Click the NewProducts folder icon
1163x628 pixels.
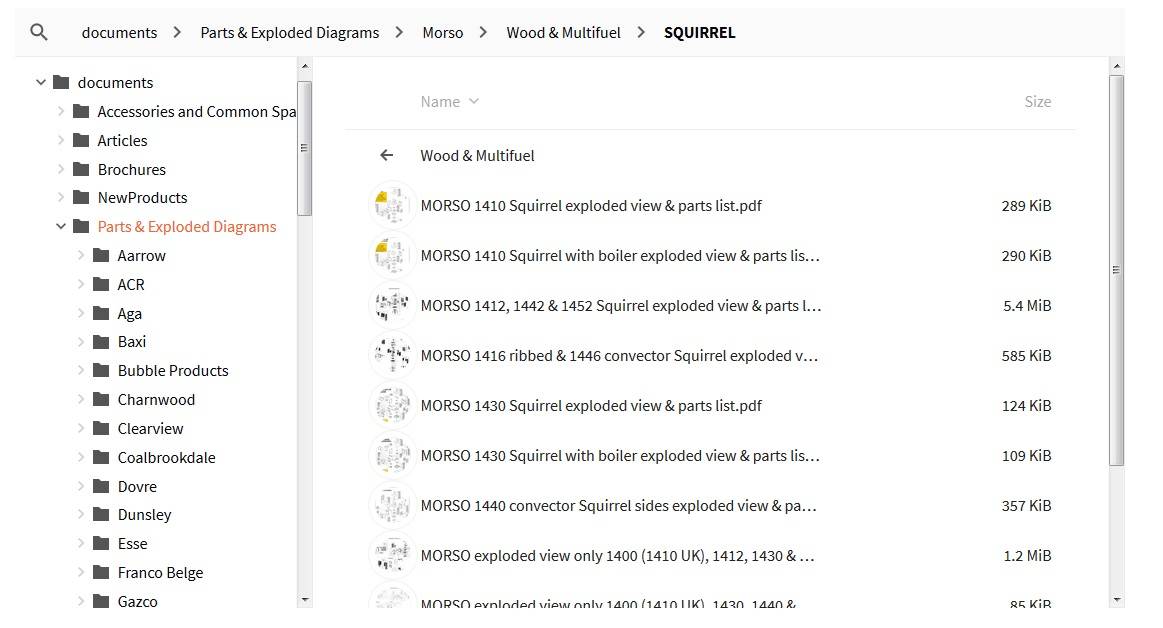coord(81,196)
